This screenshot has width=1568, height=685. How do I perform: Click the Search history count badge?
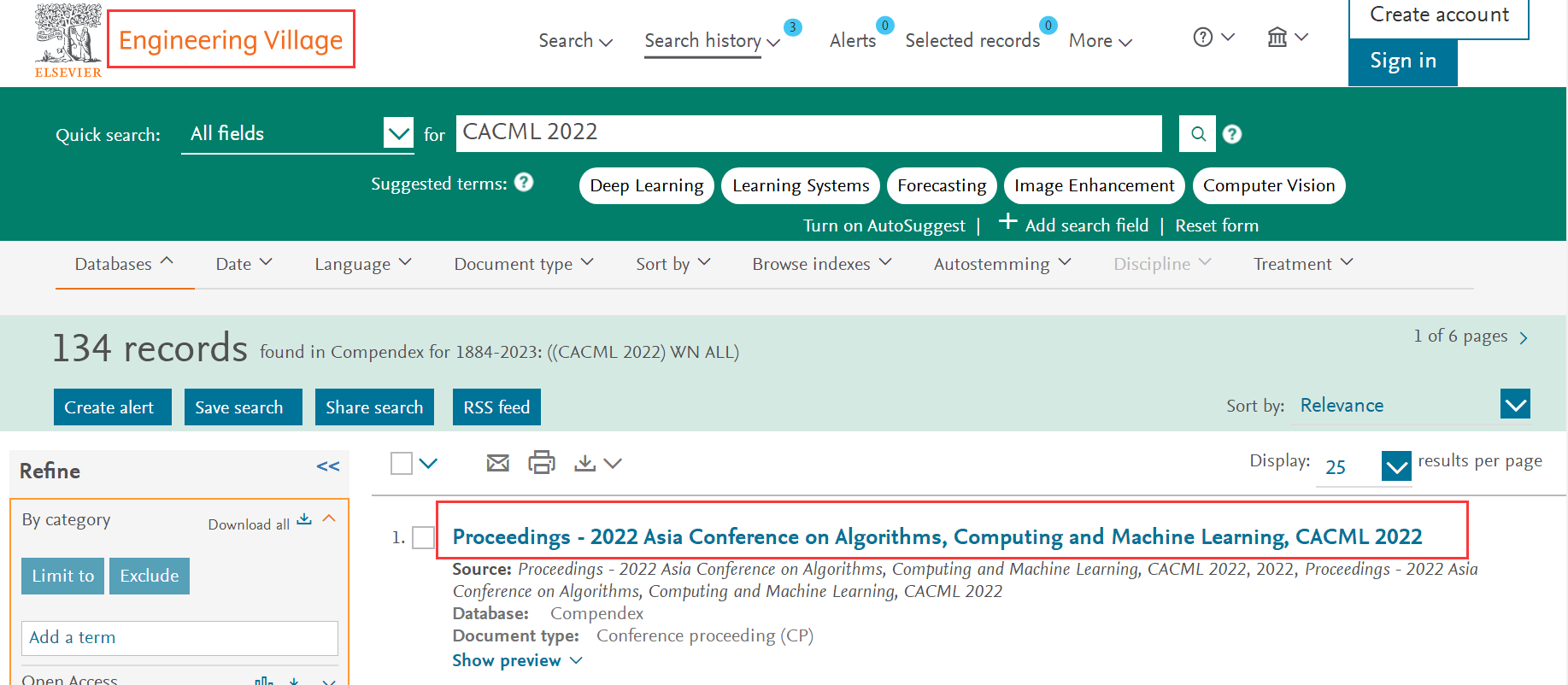(x=793, y=27)
